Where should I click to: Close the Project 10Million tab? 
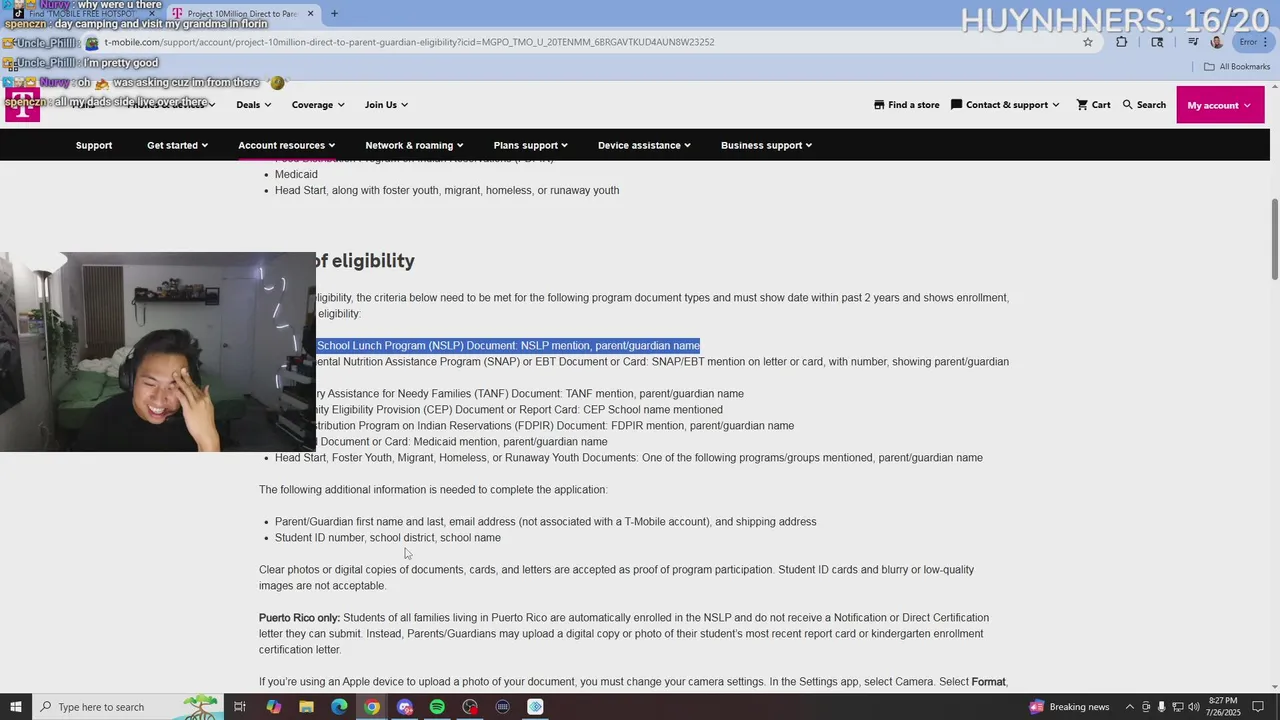[310, 14]
